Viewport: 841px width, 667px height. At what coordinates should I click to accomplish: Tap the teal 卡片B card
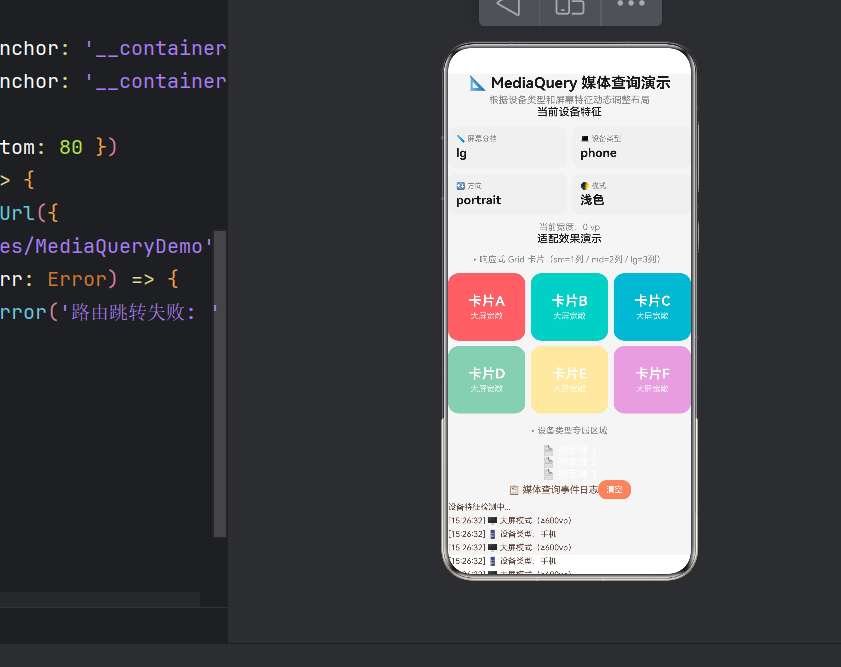coord(569,307)
